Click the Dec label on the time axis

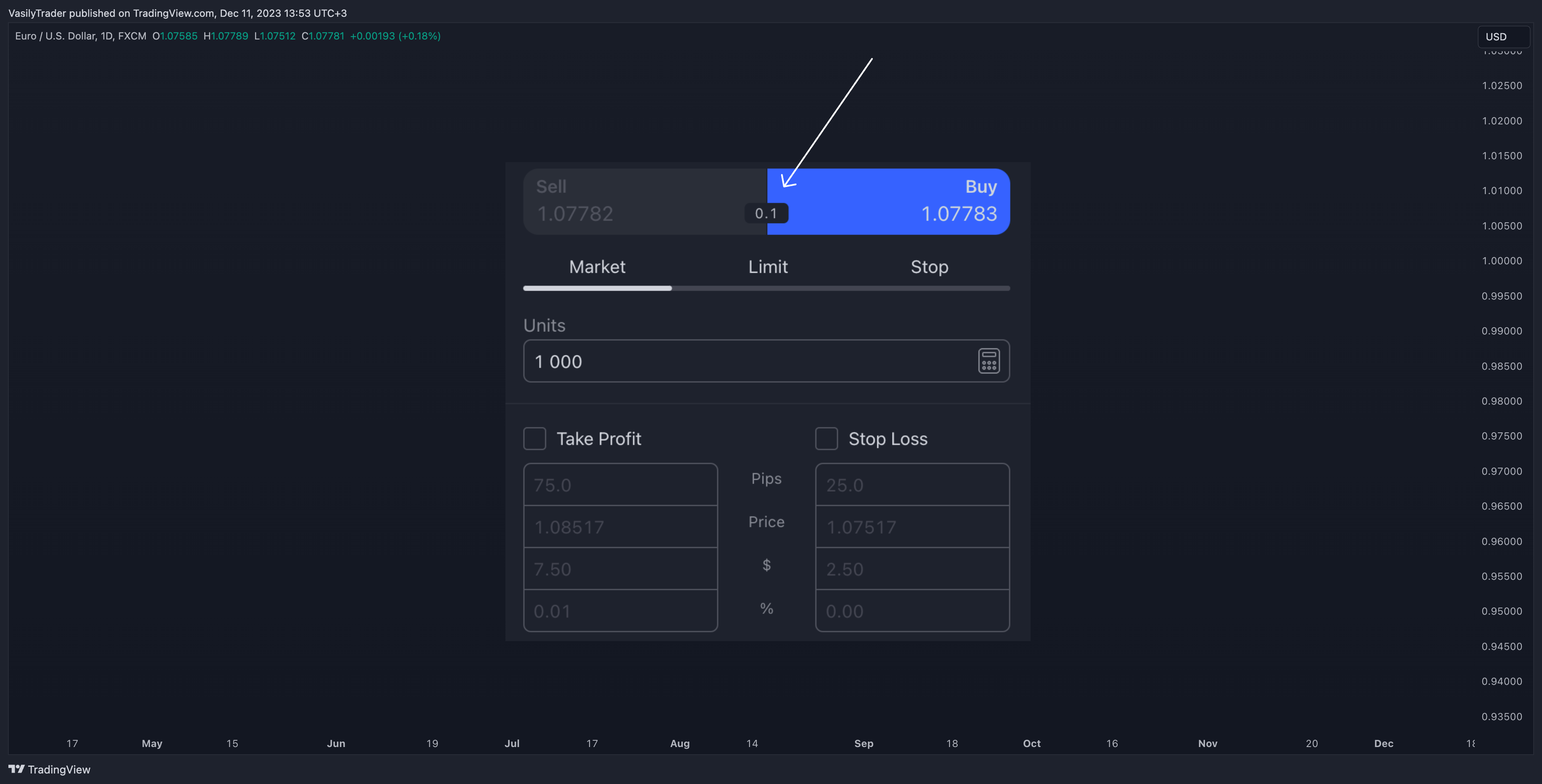click(x=1384, y=743)
